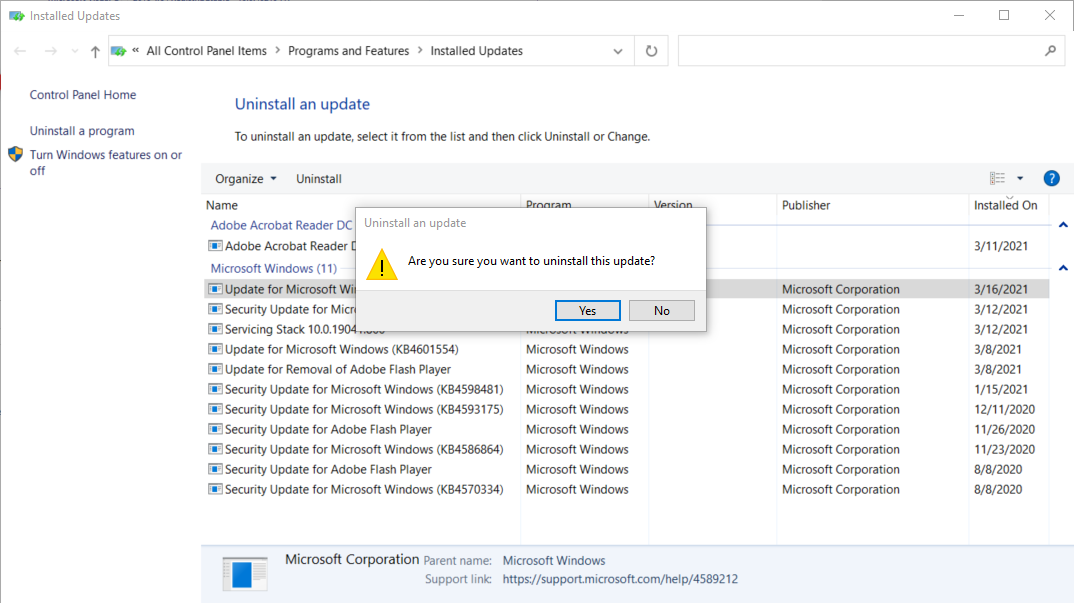Collapse the Microsoft Windows update group
1074x603 pixels.
tap(1063, 267)
